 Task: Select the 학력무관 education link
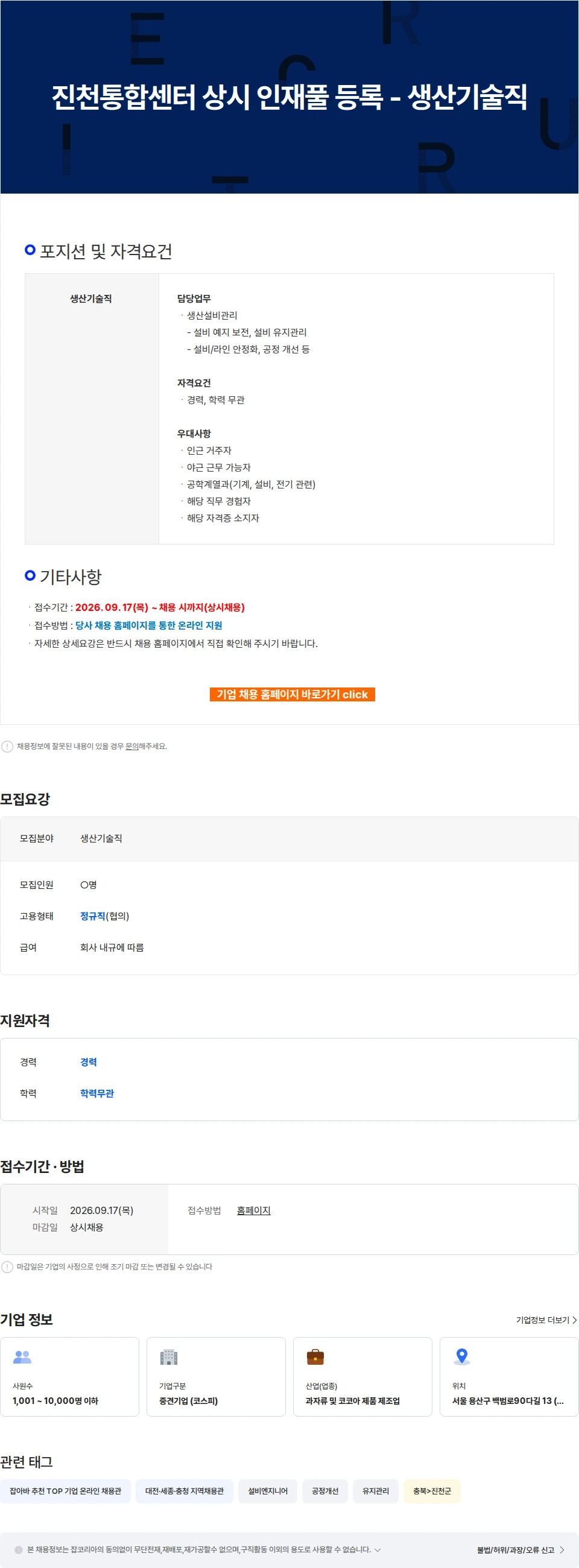coord(97,1093)
